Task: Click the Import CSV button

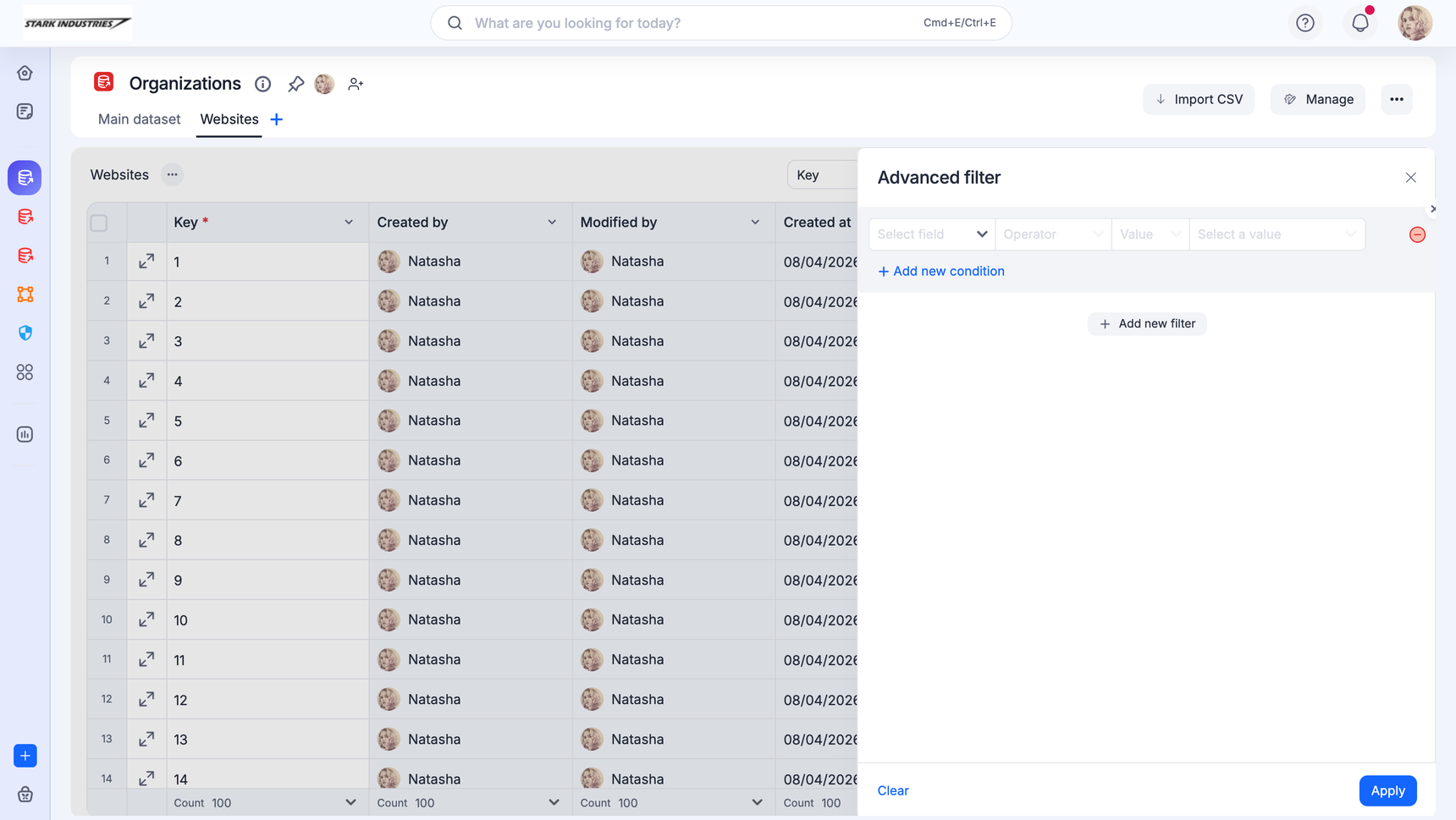Action: 1199,99
